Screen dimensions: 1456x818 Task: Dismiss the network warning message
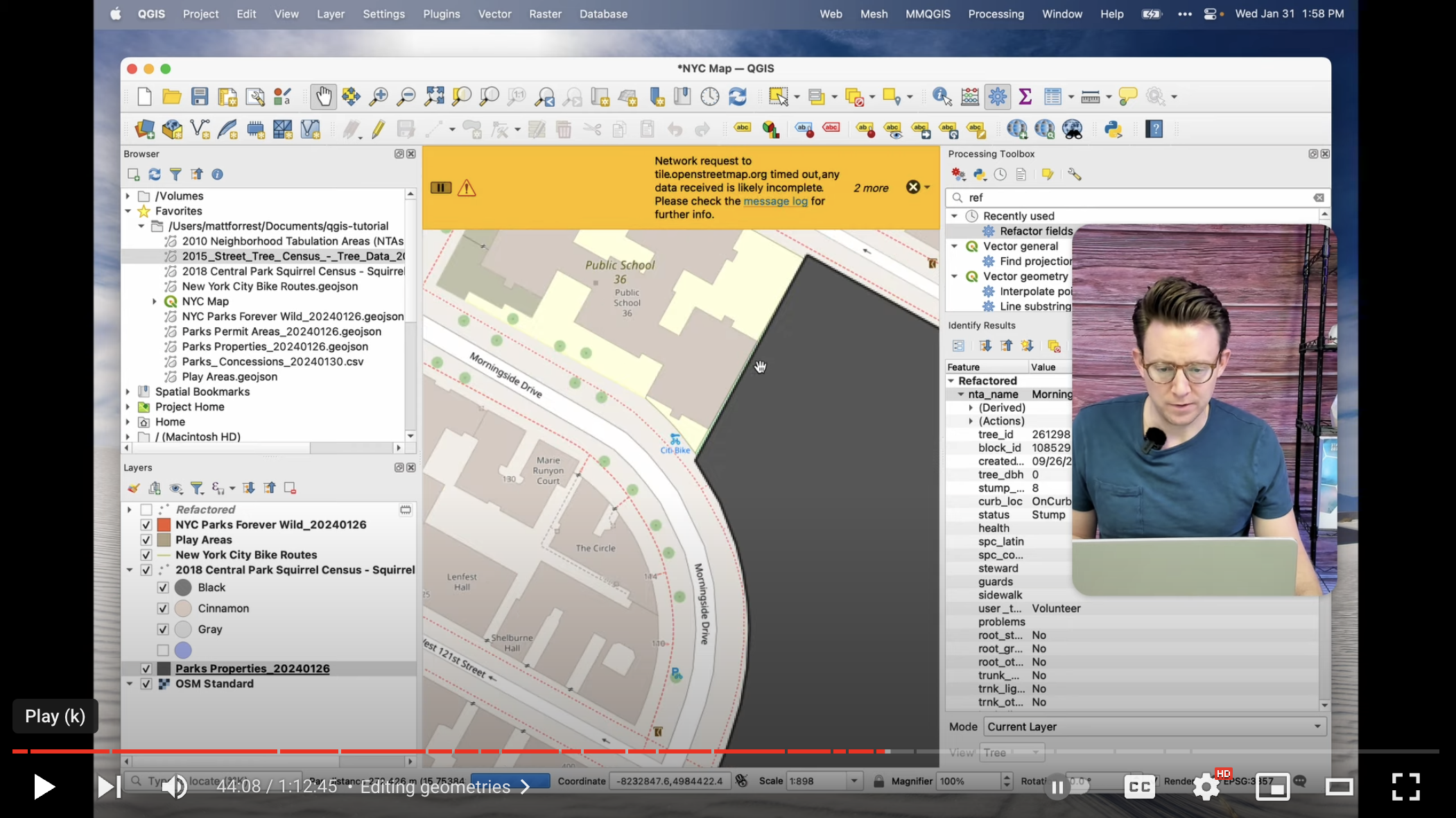click(913, 187)
